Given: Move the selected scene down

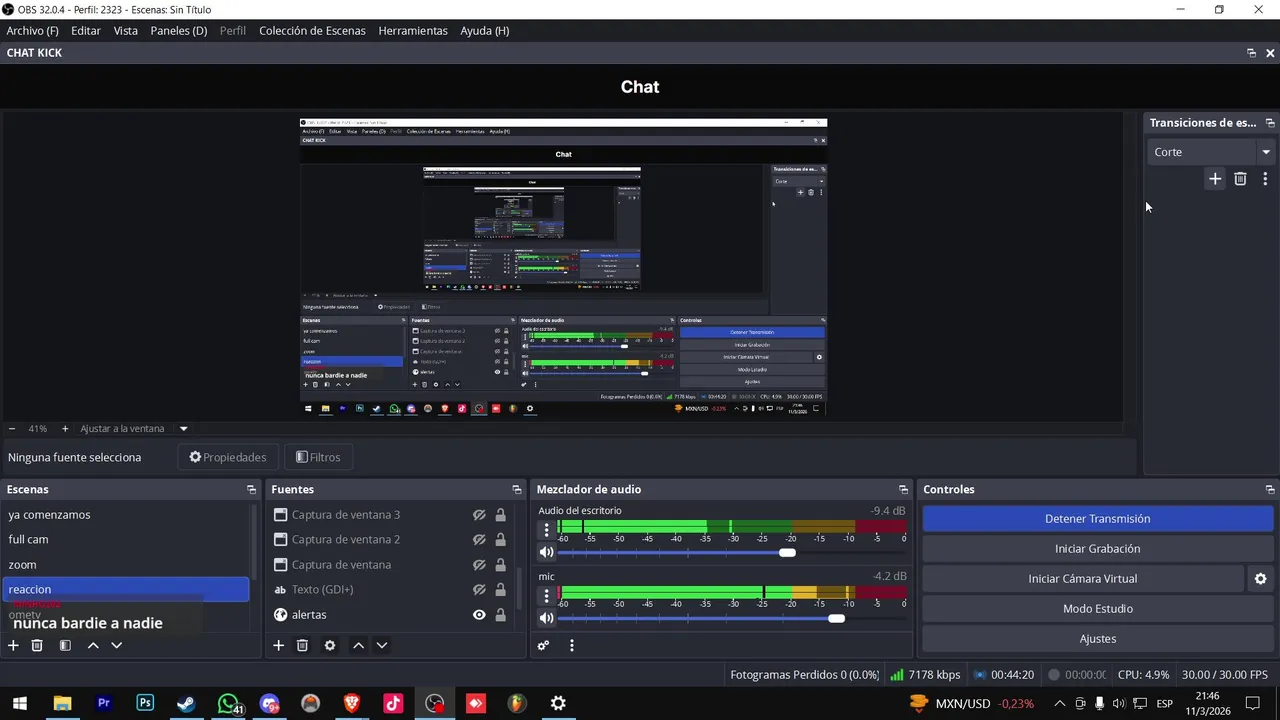Looking at the screenshot, I should pyautogui.click(x=117, y=646).
